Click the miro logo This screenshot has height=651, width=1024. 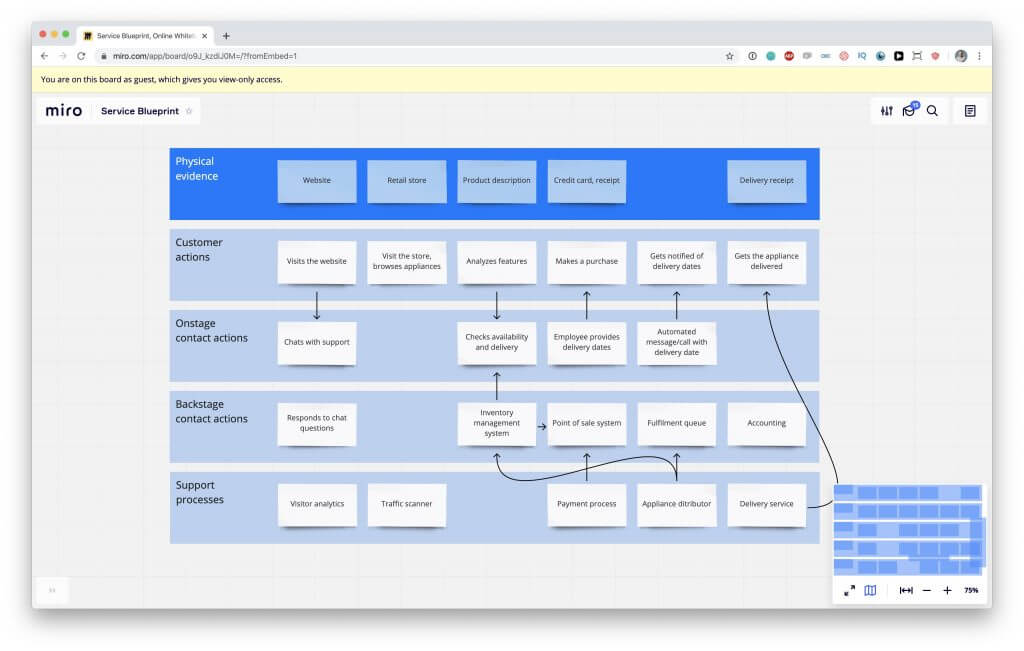click(x=64, y=111)
